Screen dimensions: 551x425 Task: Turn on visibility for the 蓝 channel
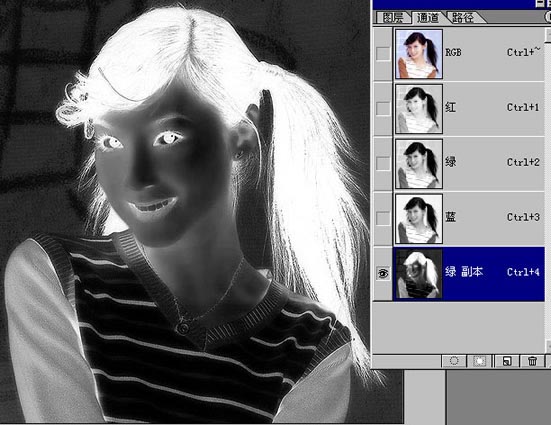tap(383, 218)
